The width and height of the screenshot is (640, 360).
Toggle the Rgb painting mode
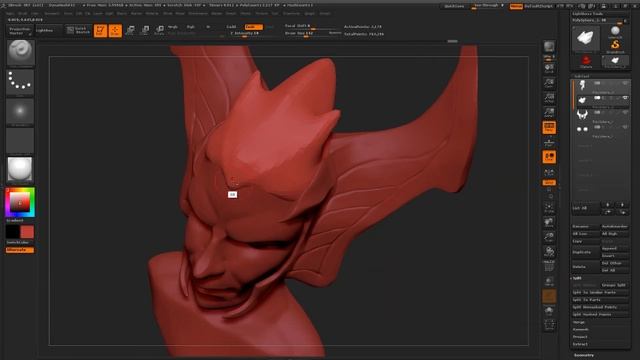tap(191, 27)
